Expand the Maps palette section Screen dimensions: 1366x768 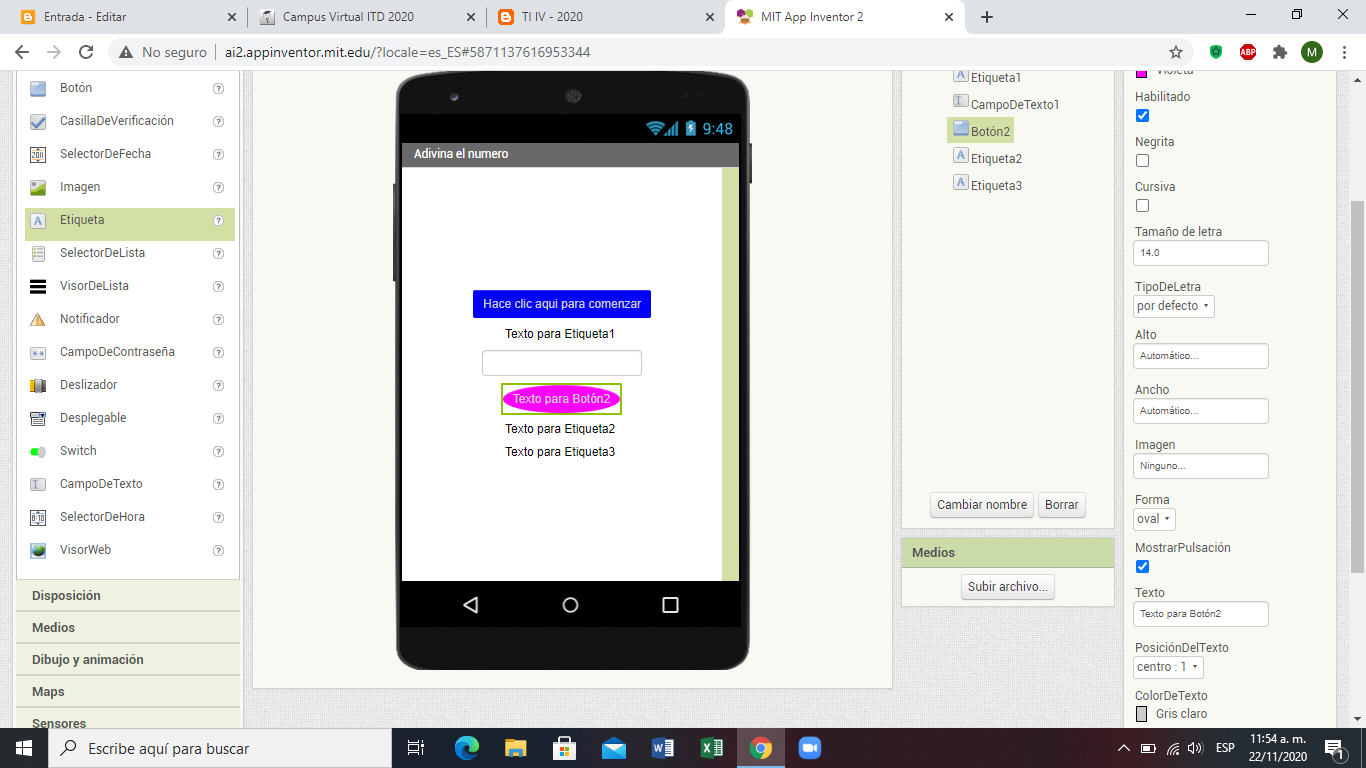coord(128,691)
